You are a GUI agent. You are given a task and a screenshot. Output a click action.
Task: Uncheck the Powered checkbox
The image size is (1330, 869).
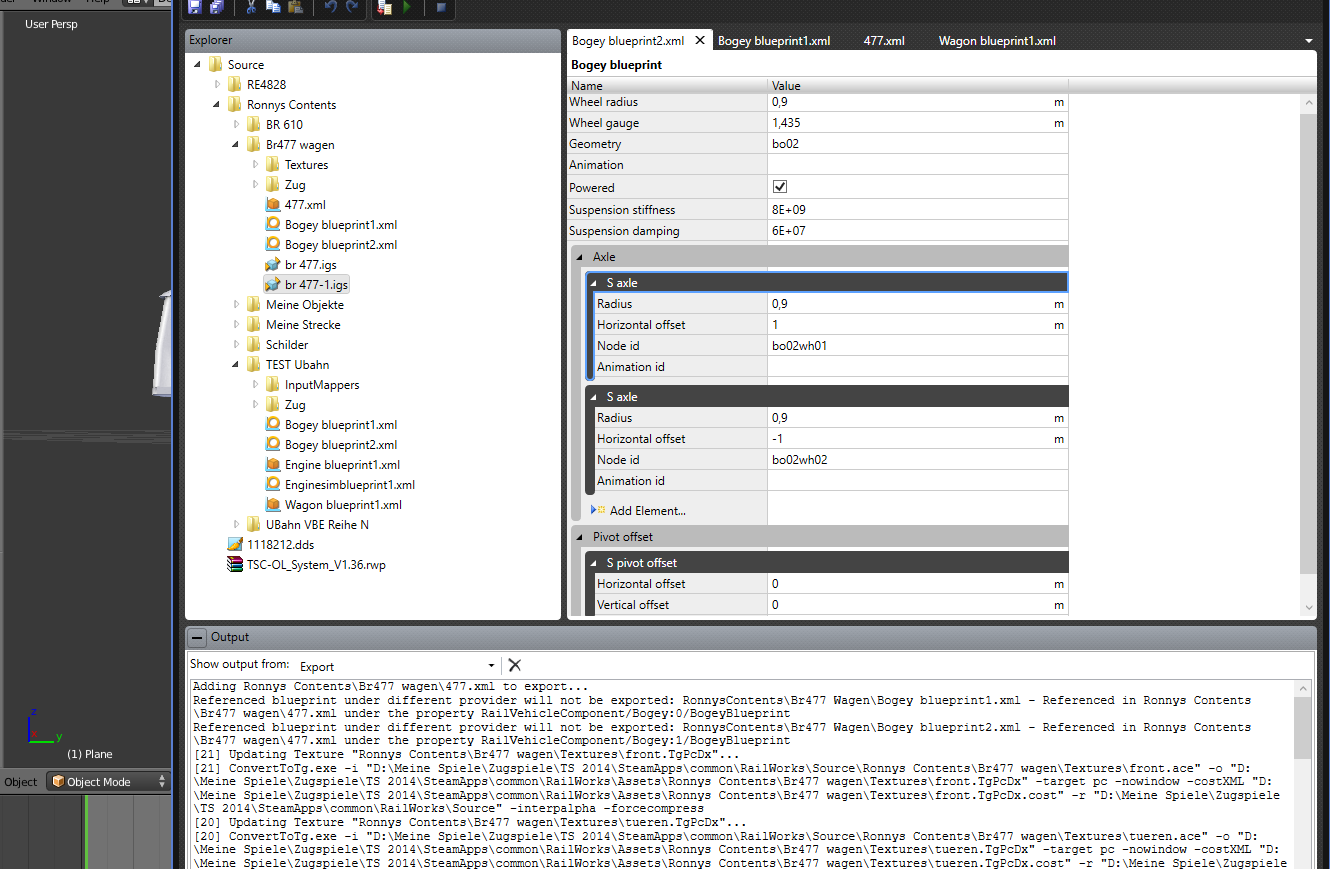[x=780, y=187]
